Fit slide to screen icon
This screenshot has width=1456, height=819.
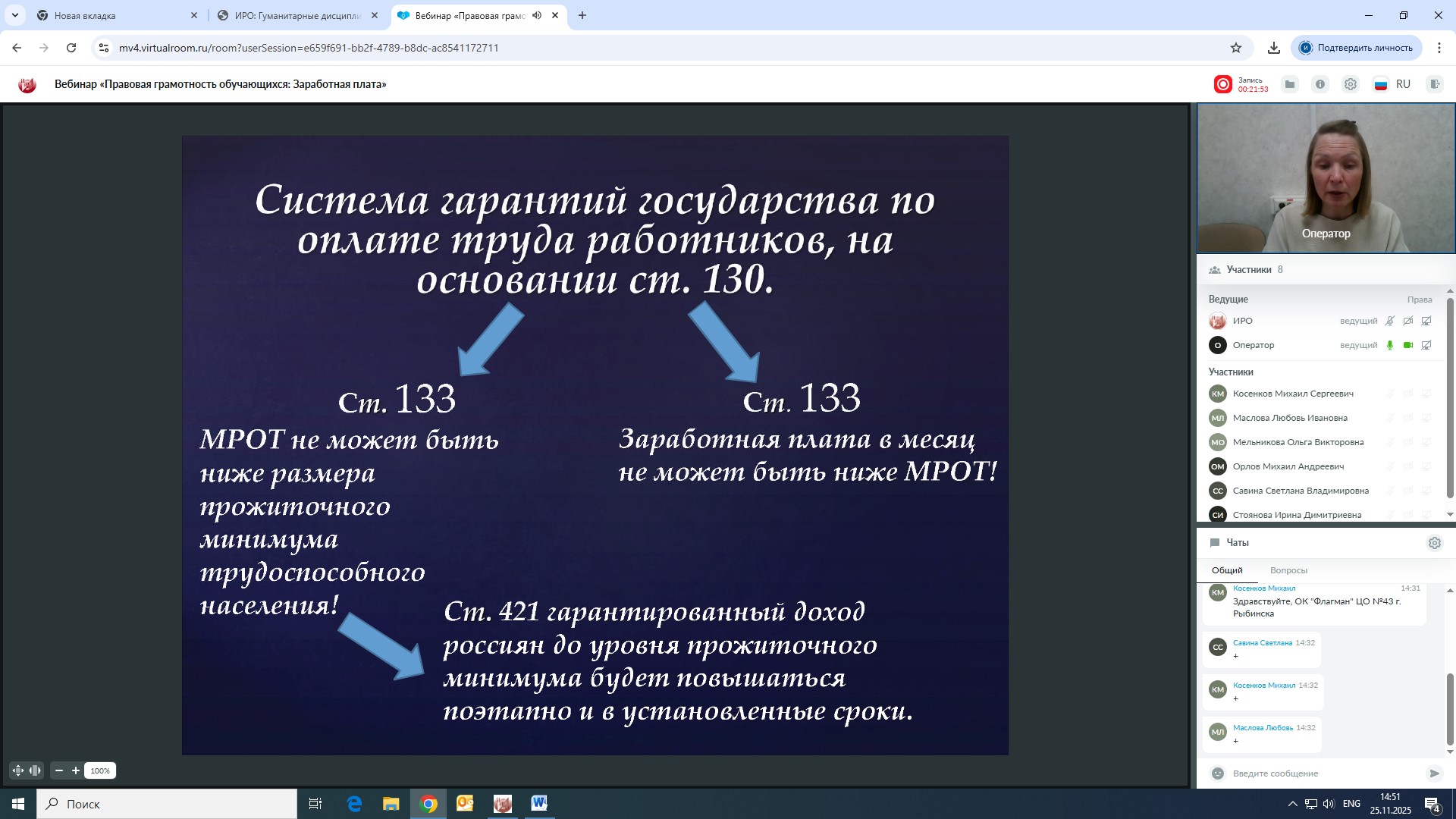point(18,770)
